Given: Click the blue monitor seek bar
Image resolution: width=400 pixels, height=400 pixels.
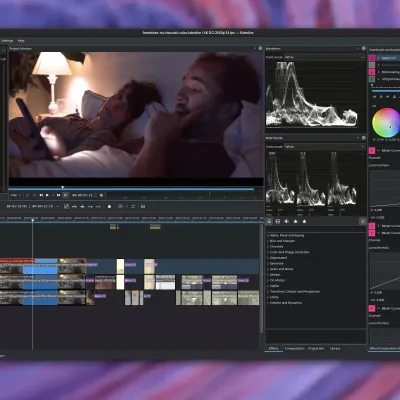Looking at the screenshot, I should [x=131, y=189].
